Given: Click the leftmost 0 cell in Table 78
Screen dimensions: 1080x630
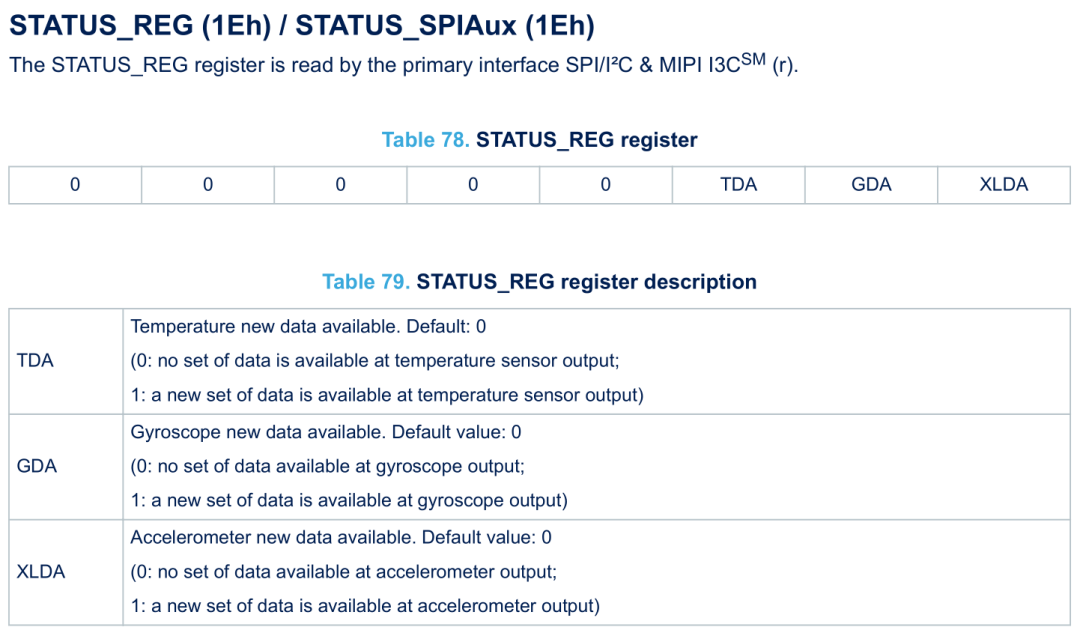Looking at the screenshot, I should tap(75, 185).
